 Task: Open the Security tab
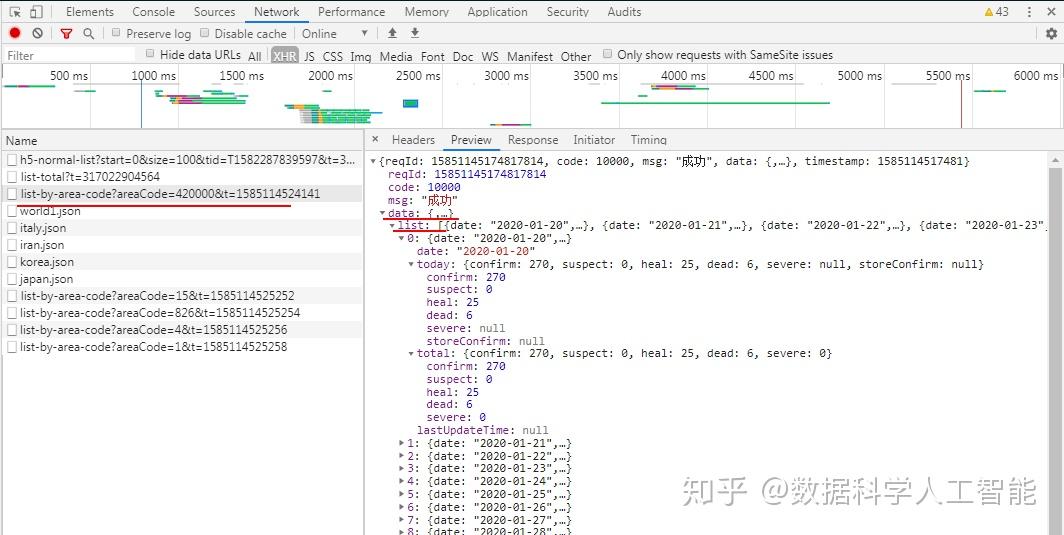click(x=568, y=12)
